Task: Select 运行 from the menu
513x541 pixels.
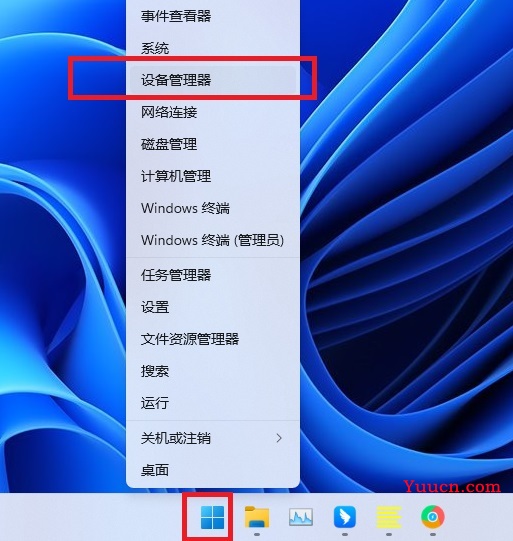Action: click(x=213, y=403)
